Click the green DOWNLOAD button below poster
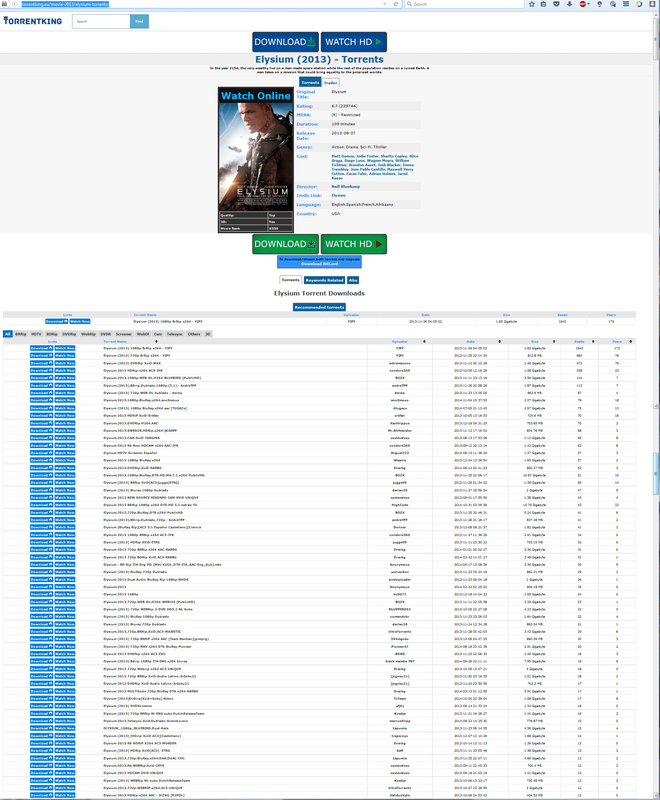The height and width of the screenshot is (800, 660). [x=285, y=244]
